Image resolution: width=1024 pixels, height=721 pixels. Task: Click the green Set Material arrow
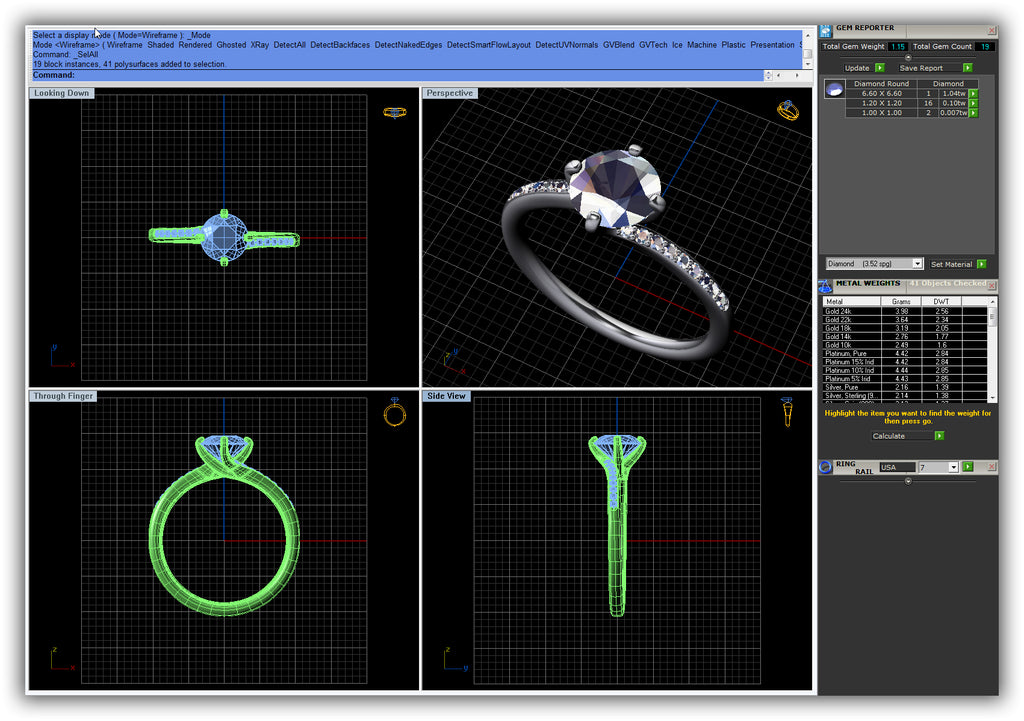pos(982,264)
